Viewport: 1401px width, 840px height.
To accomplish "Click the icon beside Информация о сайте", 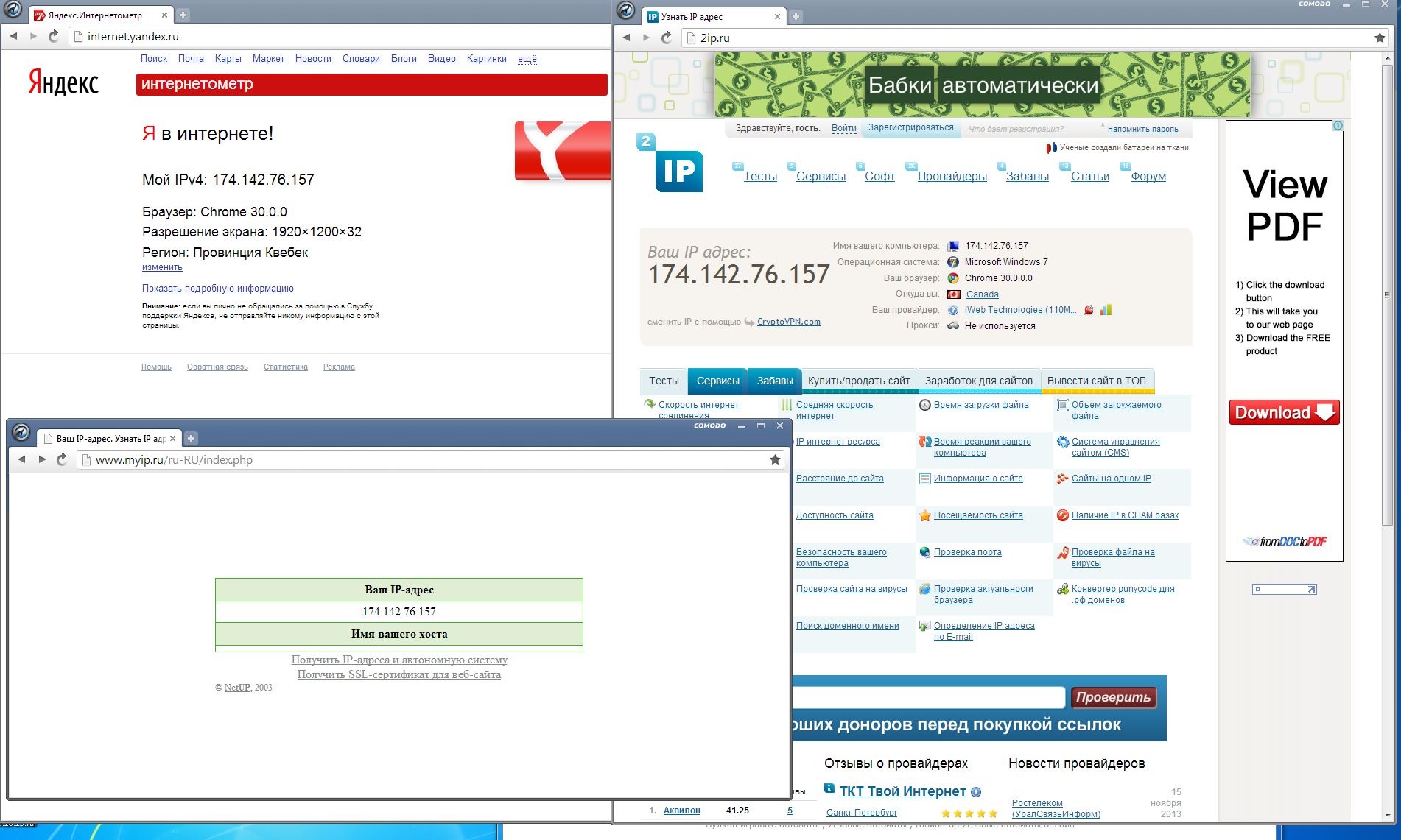I will click(925, 479).
